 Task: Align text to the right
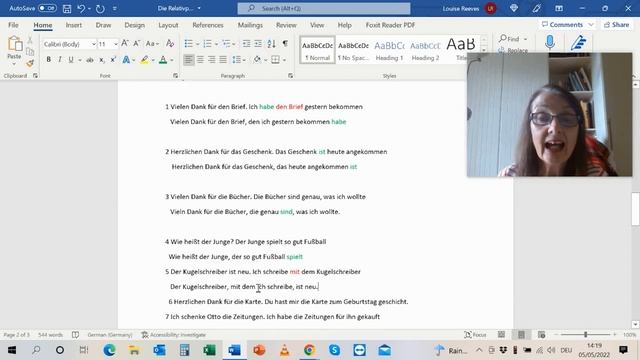click(211, 60)
